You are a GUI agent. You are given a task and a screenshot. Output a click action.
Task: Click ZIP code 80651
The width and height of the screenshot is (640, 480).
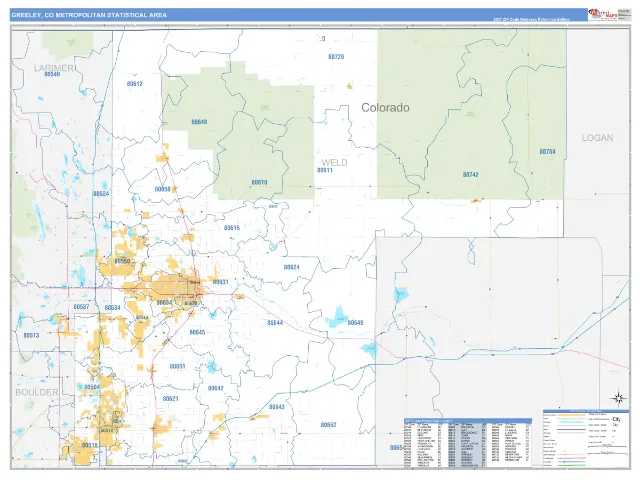click(177, 366)
